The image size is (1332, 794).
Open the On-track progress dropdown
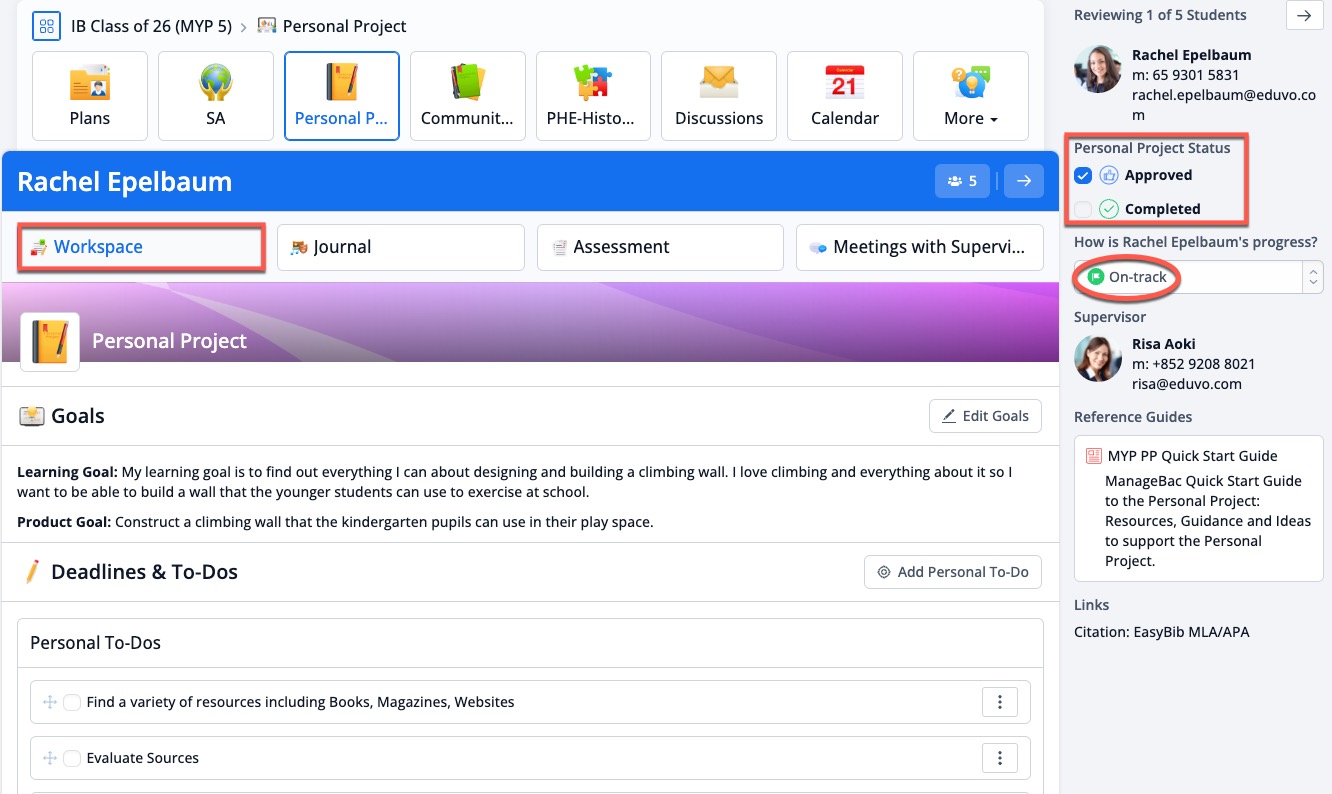1199,277
